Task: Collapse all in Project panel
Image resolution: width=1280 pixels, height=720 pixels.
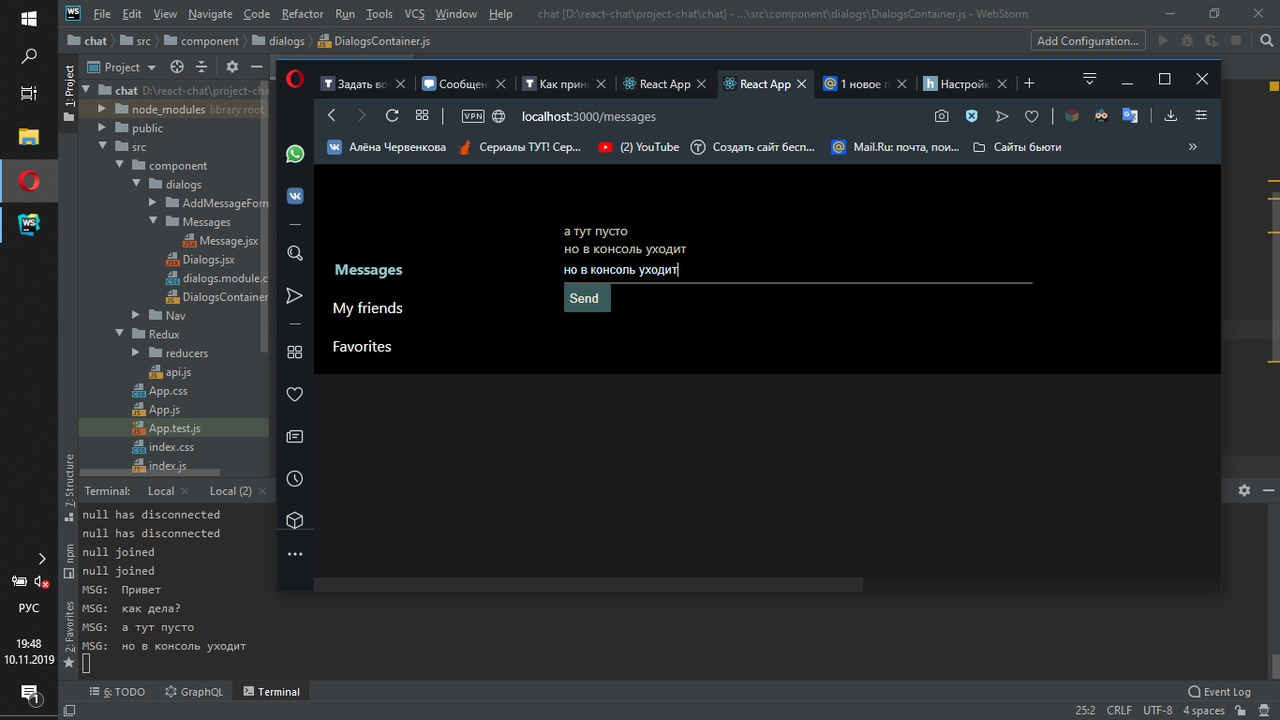Action: (201, 67)
